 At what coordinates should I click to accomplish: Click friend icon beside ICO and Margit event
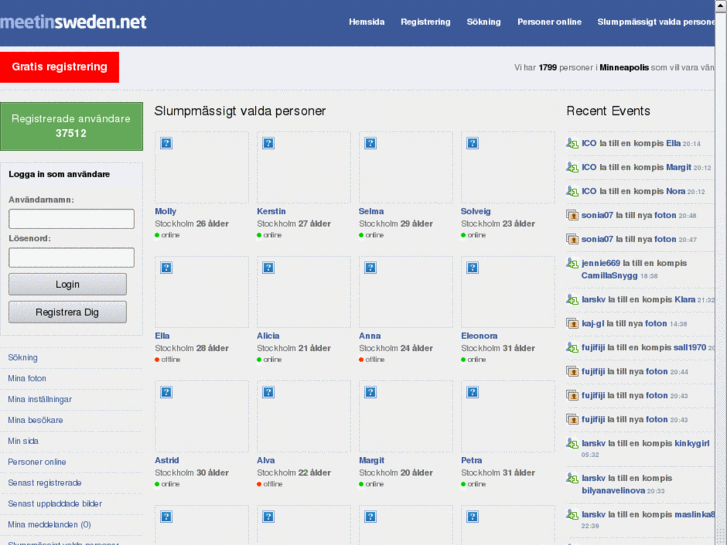573,167
